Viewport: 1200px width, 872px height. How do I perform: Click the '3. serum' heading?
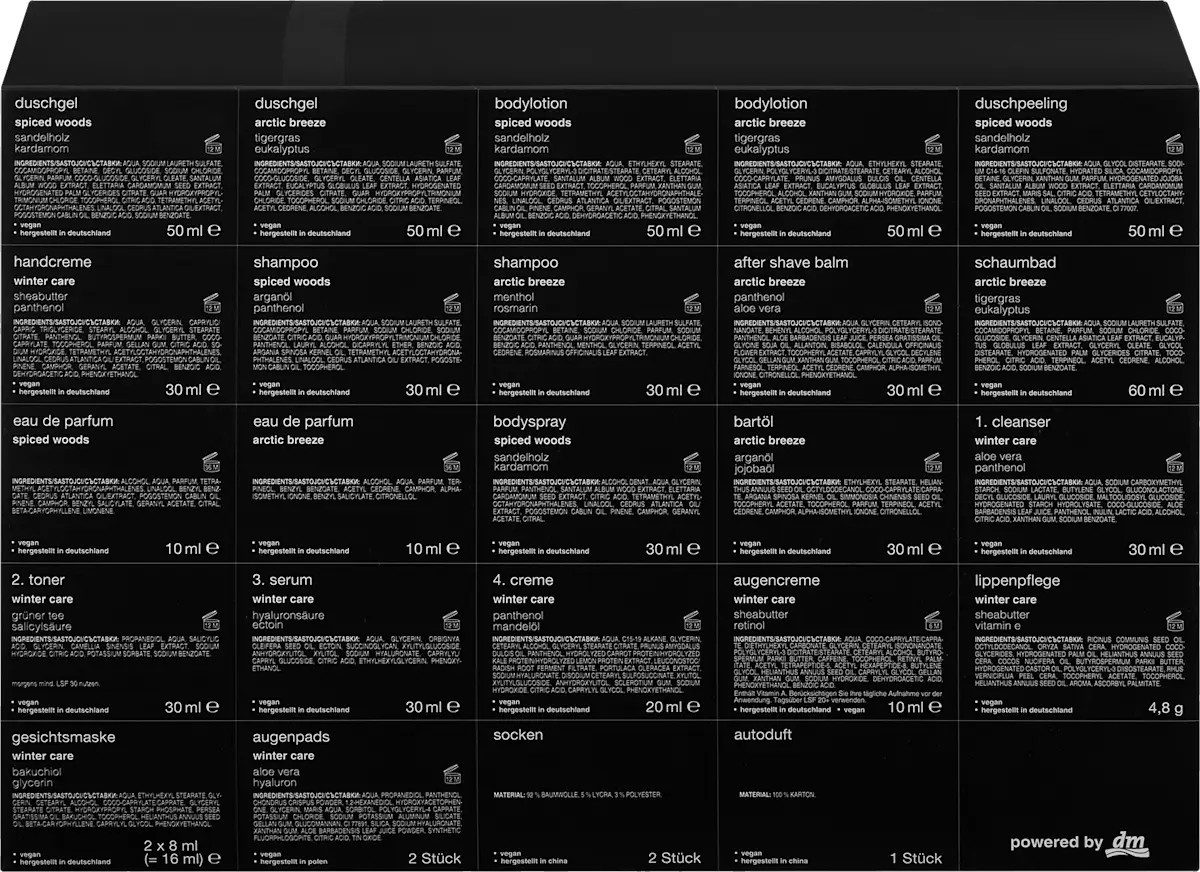[x=283, y=580]
